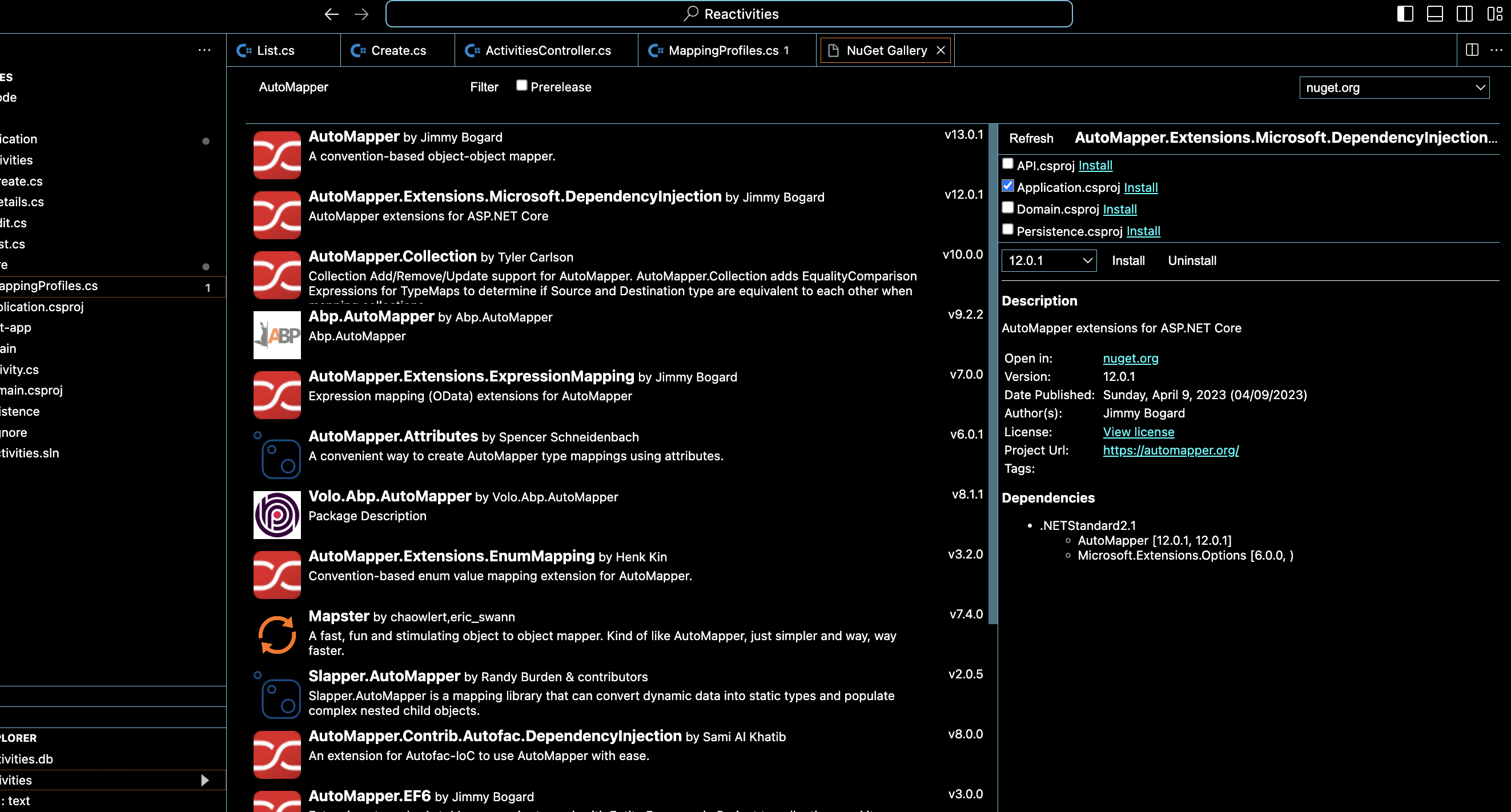The image size is (1511, 812).
Task: Click the Uninstall button
Action: pyautogui.click(x=1191, y=260)
